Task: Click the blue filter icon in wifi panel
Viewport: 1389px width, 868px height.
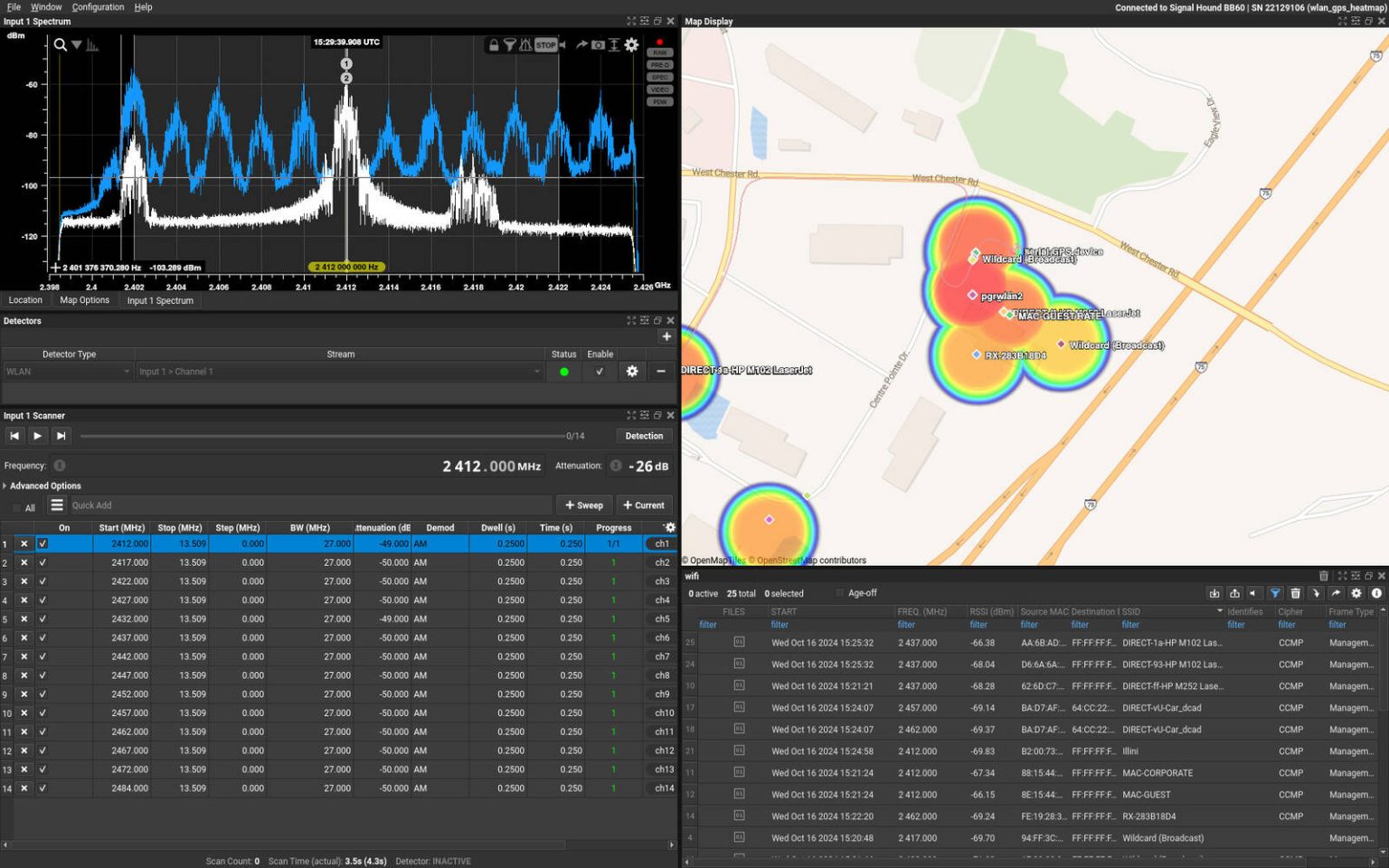Action: point(1275,593)
